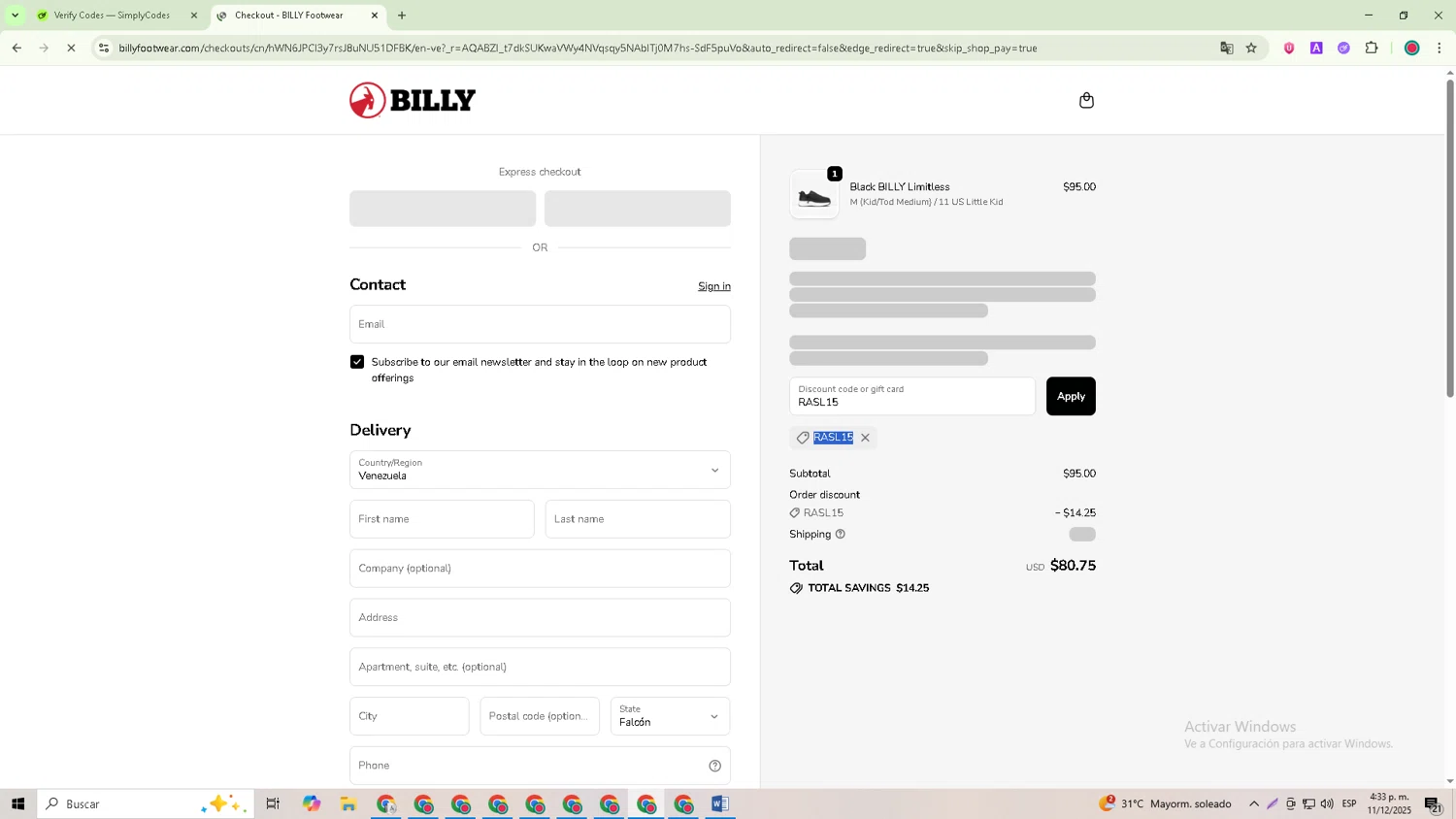The width and height of the screenshot is (1456, 819).
Task: Open the Black BILLY Limitless product thumbnail
Action: pyautogui.click(x=814, y=194)
